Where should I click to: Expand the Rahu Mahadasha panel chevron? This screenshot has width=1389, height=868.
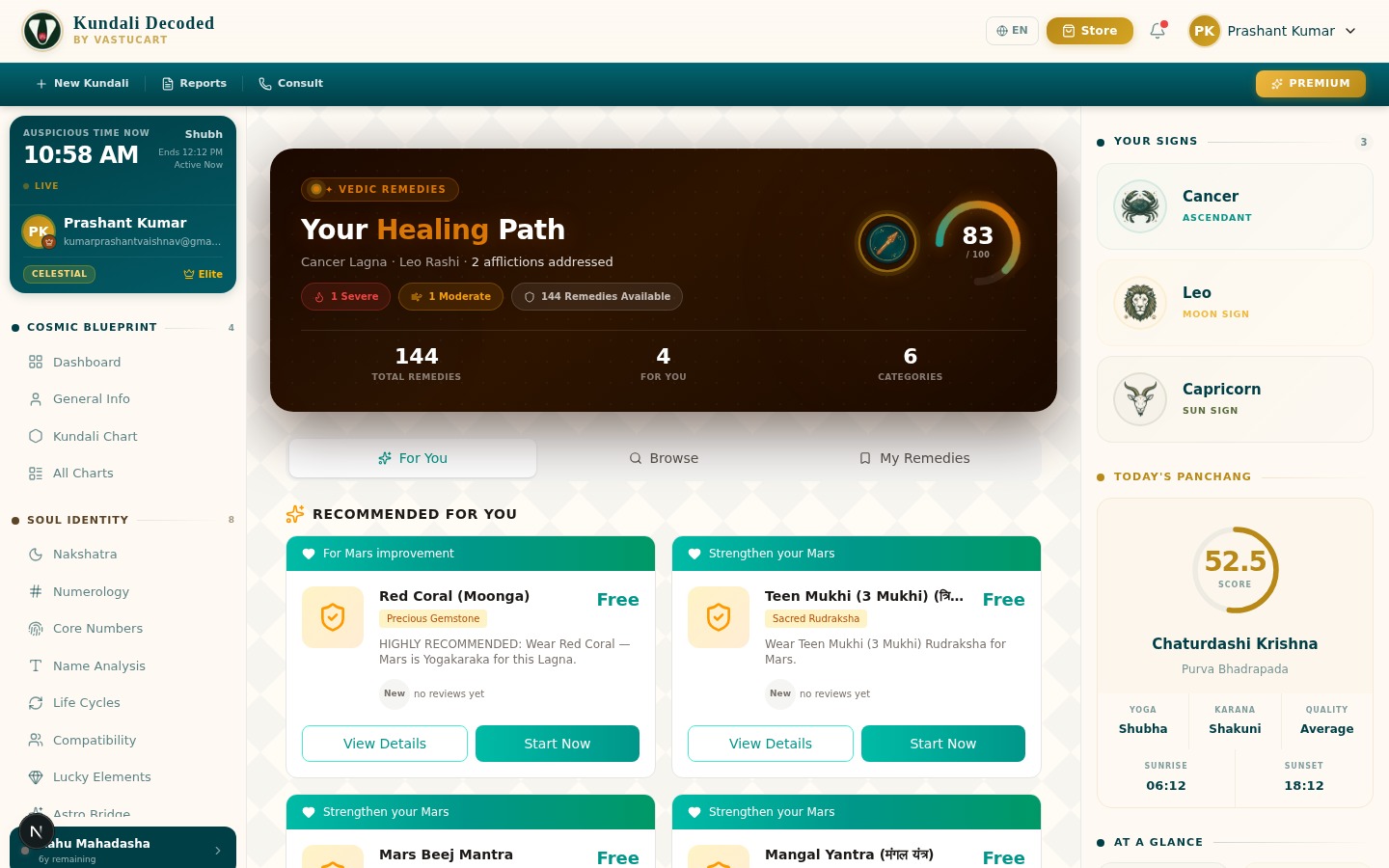pyautogui.click(x=218, y=850)
